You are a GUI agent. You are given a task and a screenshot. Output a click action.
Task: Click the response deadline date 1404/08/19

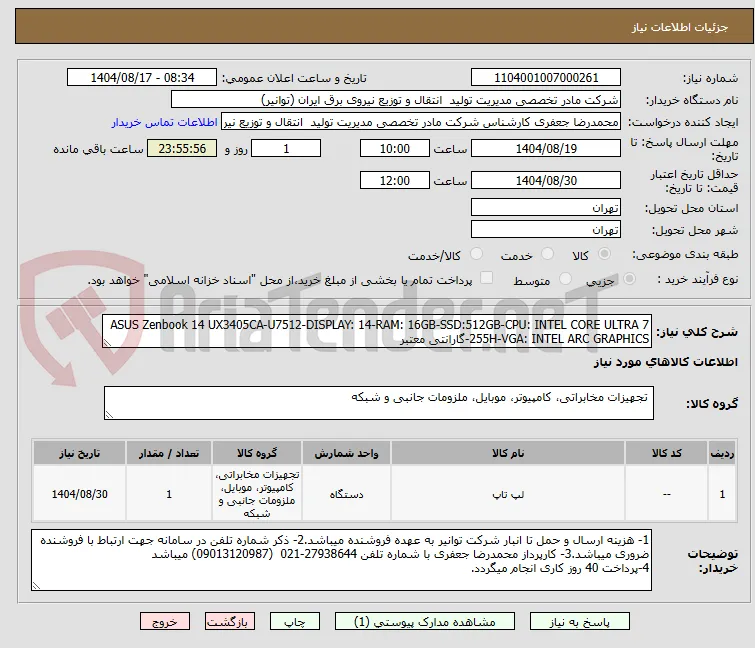click(x=546, y=148)
